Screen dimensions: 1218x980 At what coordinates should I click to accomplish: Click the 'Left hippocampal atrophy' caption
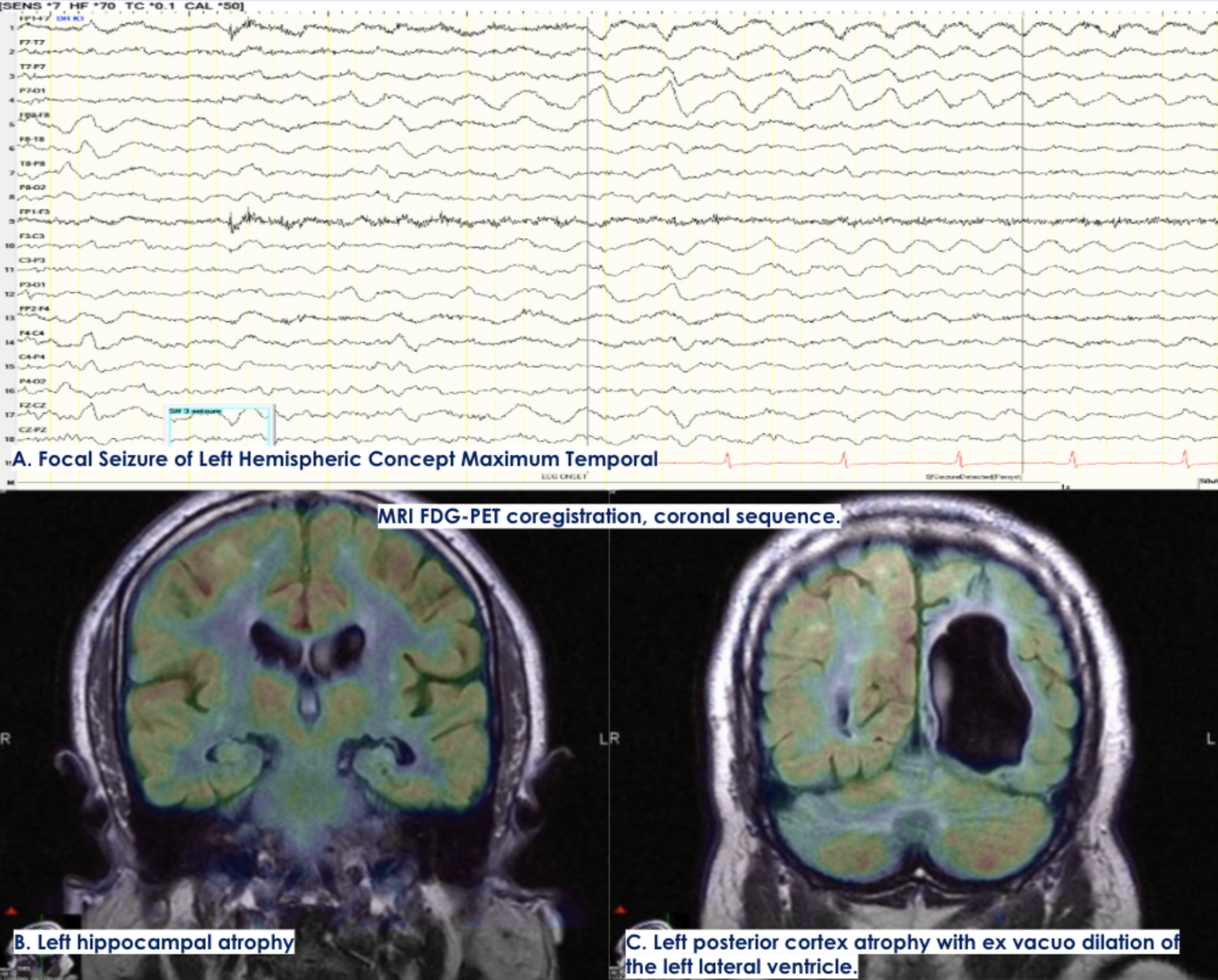(154, 942)
